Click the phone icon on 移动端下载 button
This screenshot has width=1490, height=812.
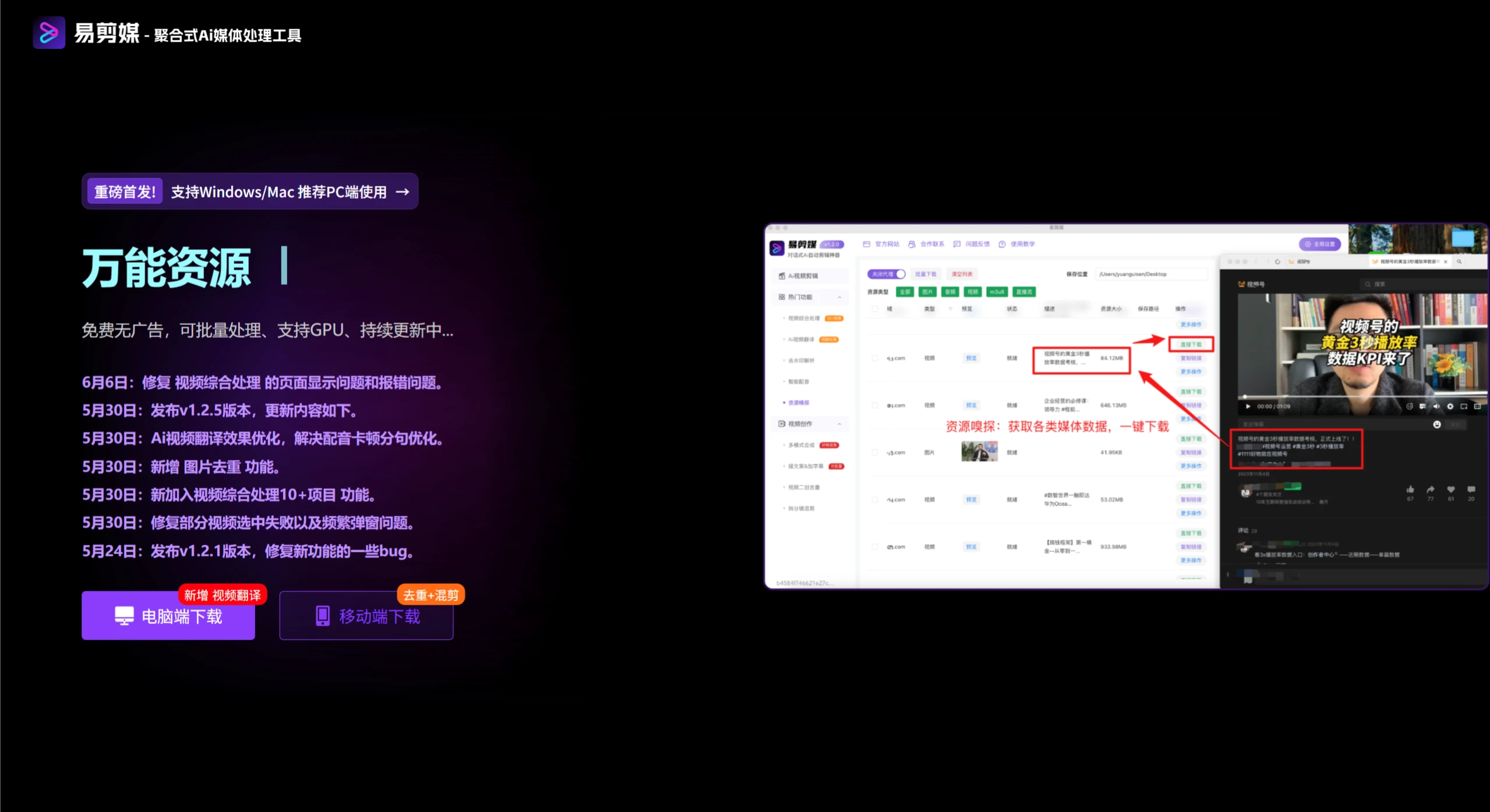tap(323, 616)
